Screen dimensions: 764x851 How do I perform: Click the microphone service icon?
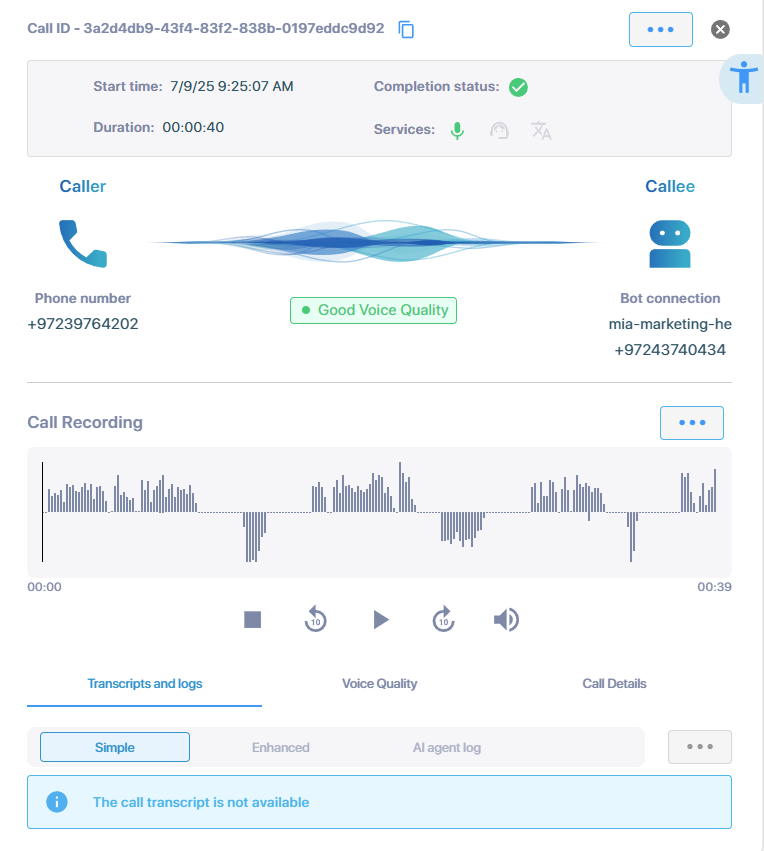click(457, 130)
